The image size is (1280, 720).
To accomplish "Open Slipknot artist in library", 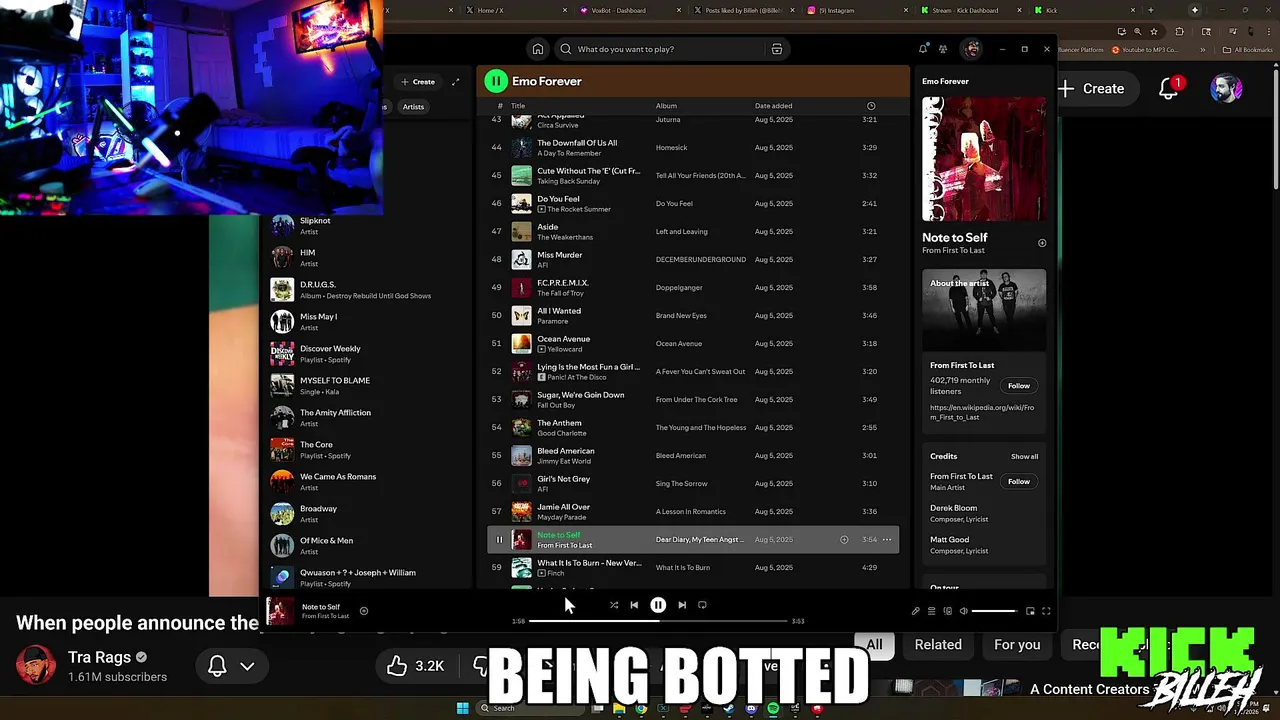I will (x=365, y=226).
